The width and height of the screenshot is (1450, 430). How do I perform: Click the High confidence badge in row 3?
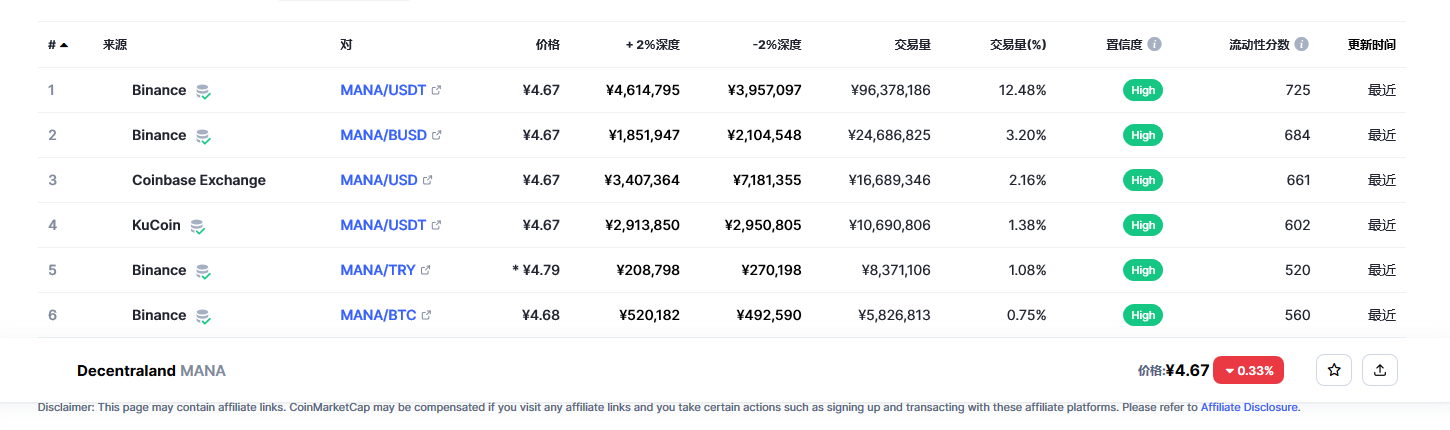coord(1143,180)
